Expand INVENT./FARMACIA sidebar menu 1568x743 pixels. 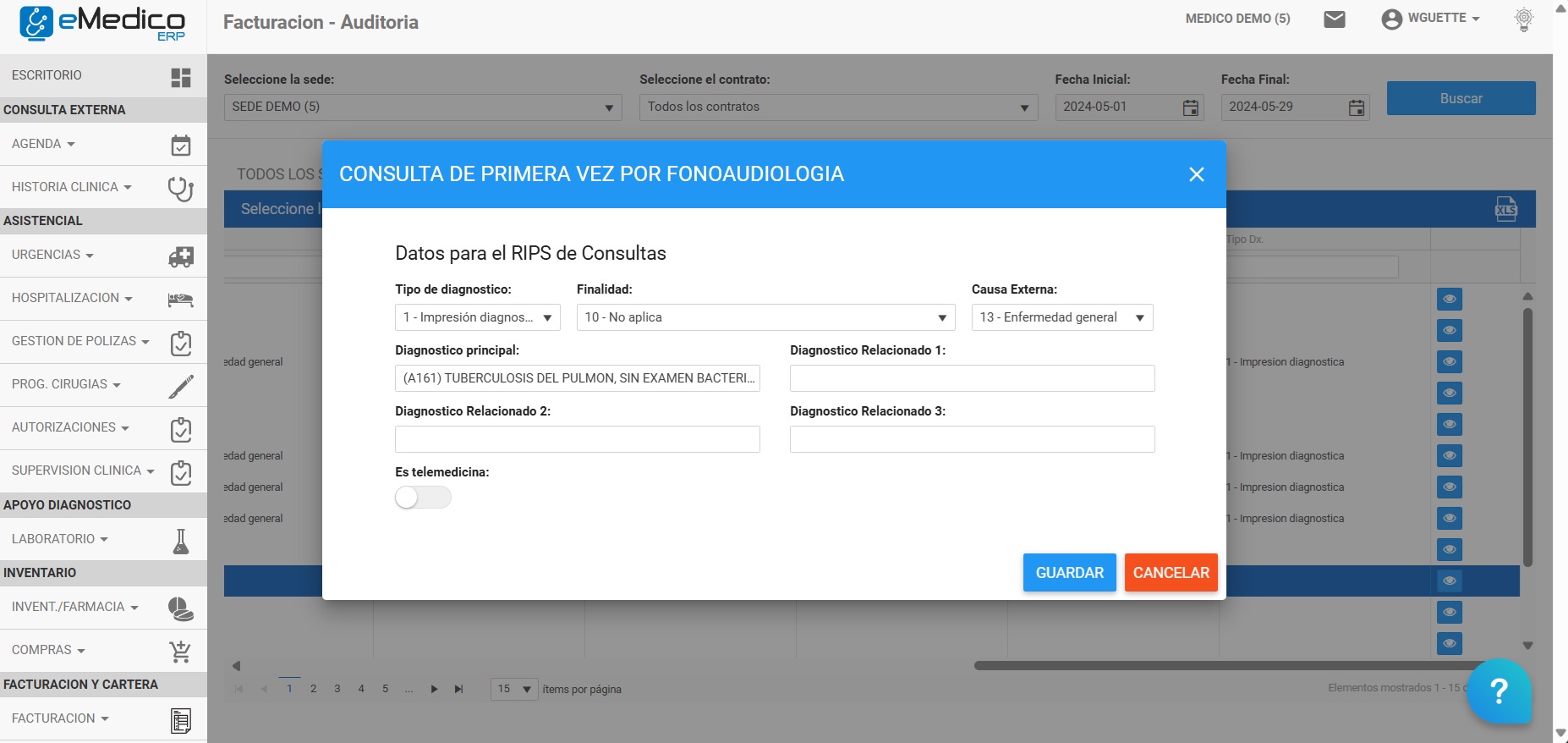pyautogui.click(x=75, y=607)
